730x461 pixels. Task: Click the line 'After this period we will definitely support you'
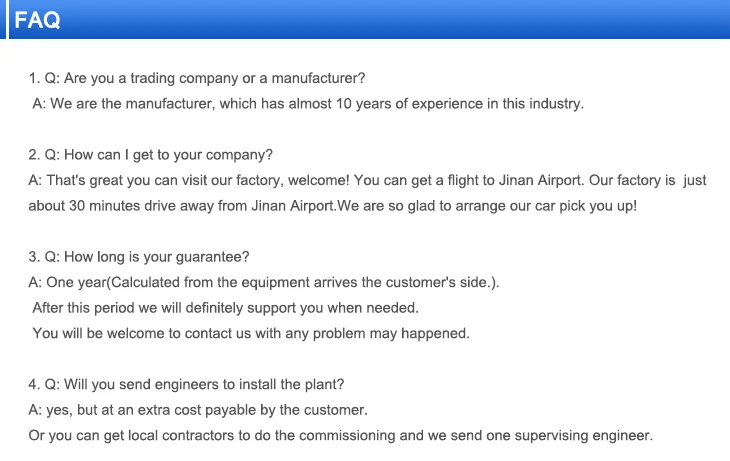pyautogui.click(x=225, y=308)
